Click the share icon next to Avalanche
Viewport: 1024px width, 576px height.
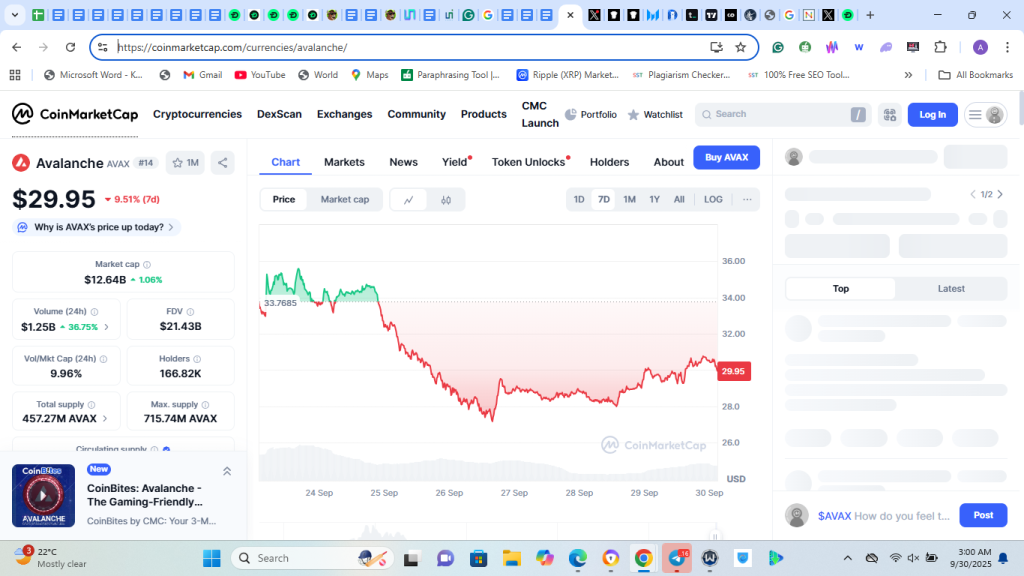point(222,163)
